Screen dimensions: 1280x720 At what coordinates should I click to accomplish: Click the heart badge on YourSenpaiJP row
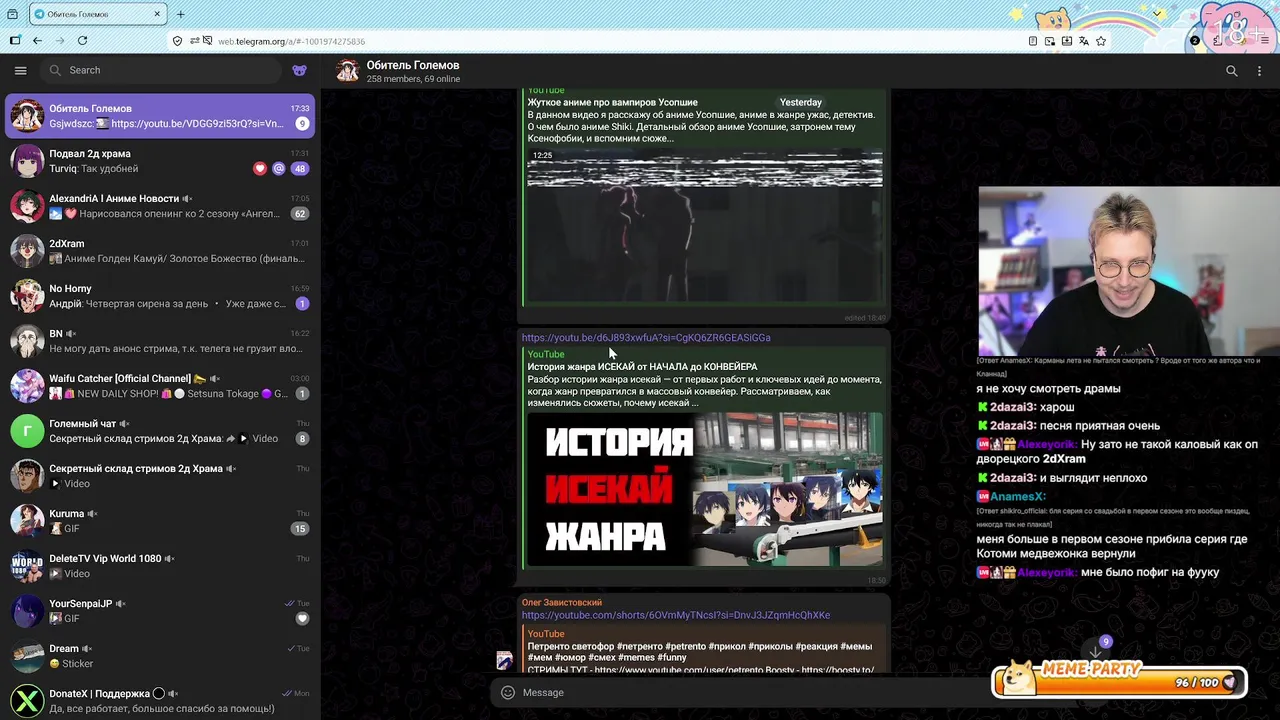[302, 619]
